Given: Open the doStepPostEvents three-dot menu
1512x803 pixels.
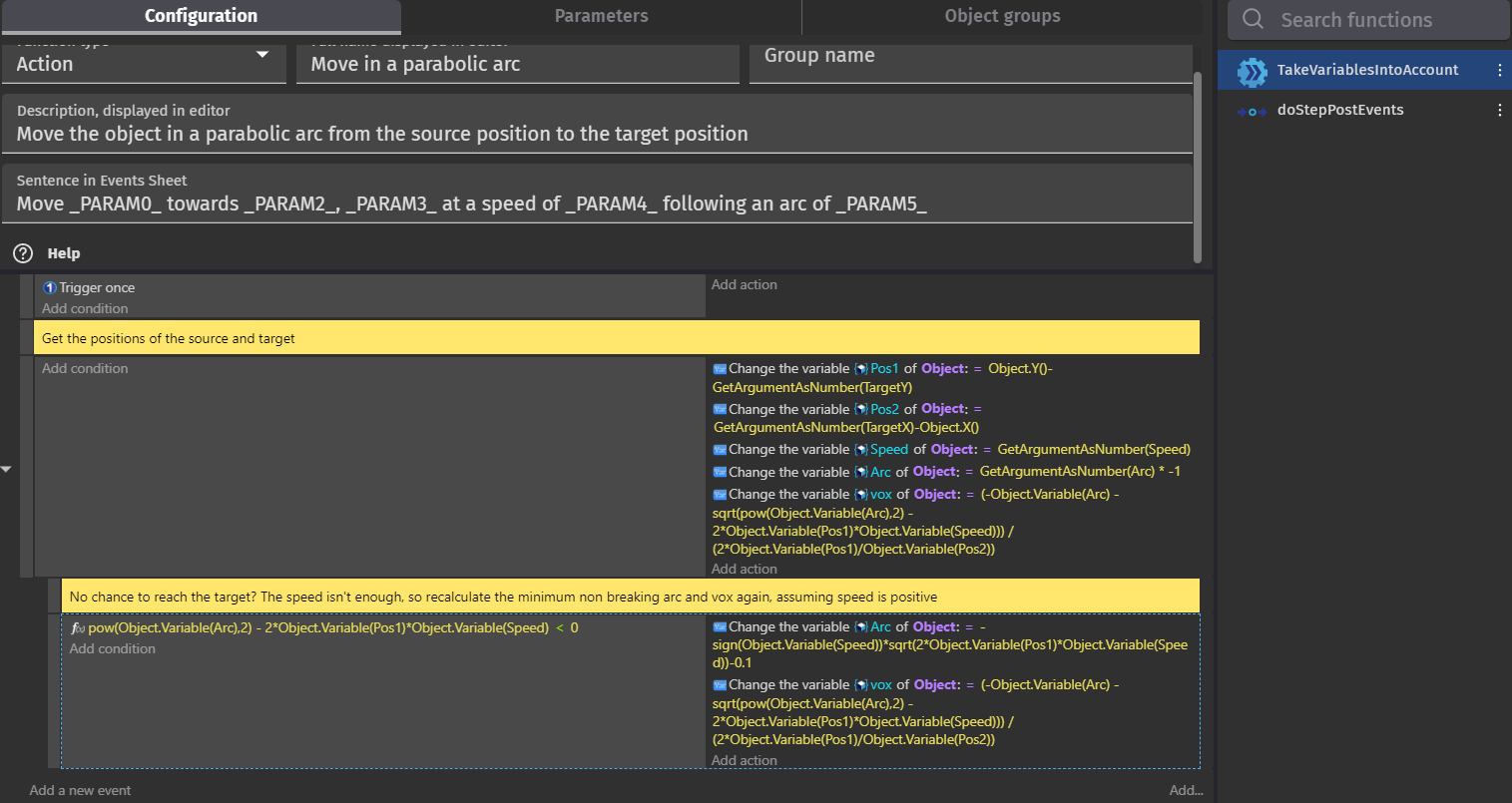Looking at the screenshot, I should click(x=1499, y=110).
